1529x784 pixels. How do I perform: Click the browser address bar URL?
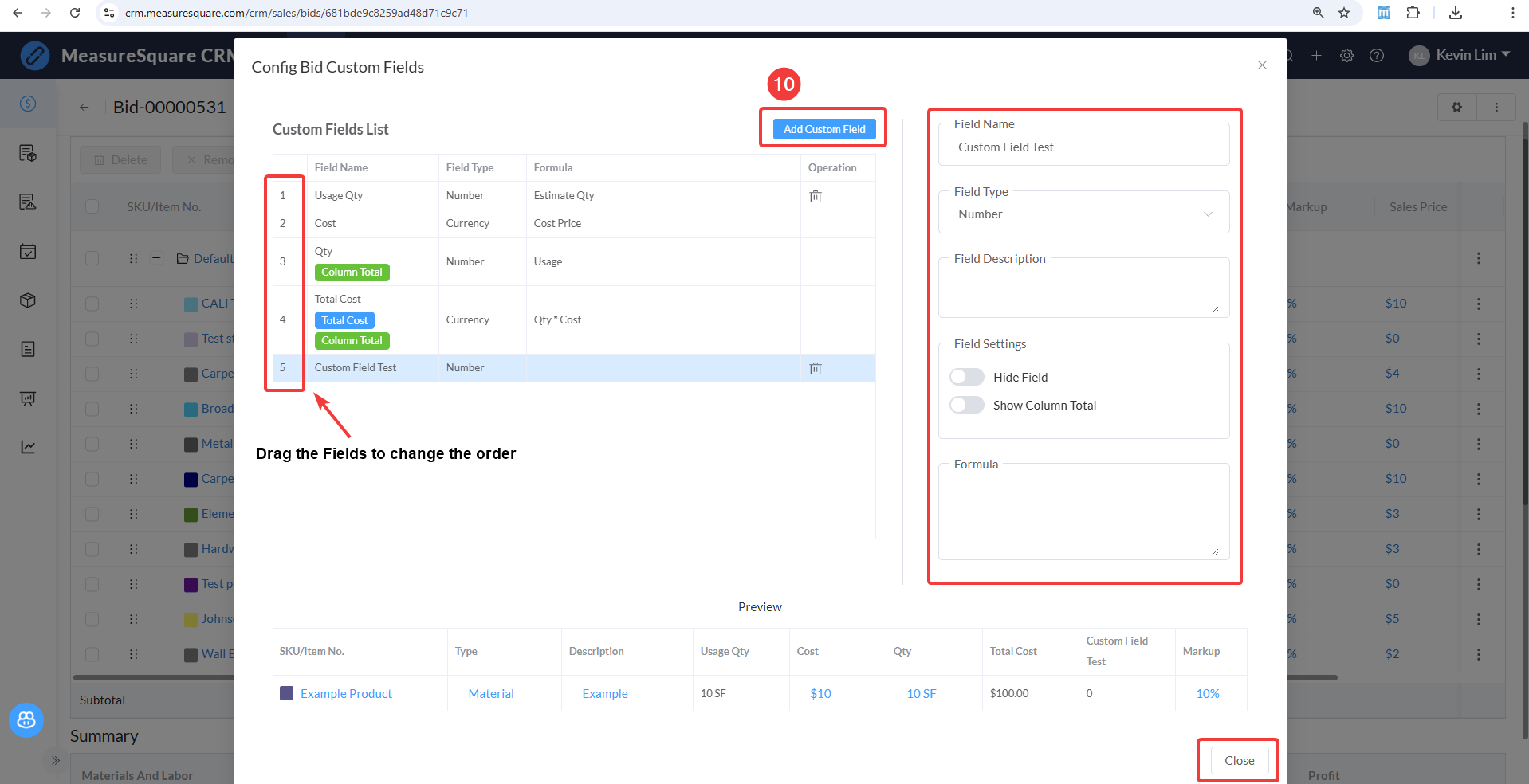click(297, 13)
